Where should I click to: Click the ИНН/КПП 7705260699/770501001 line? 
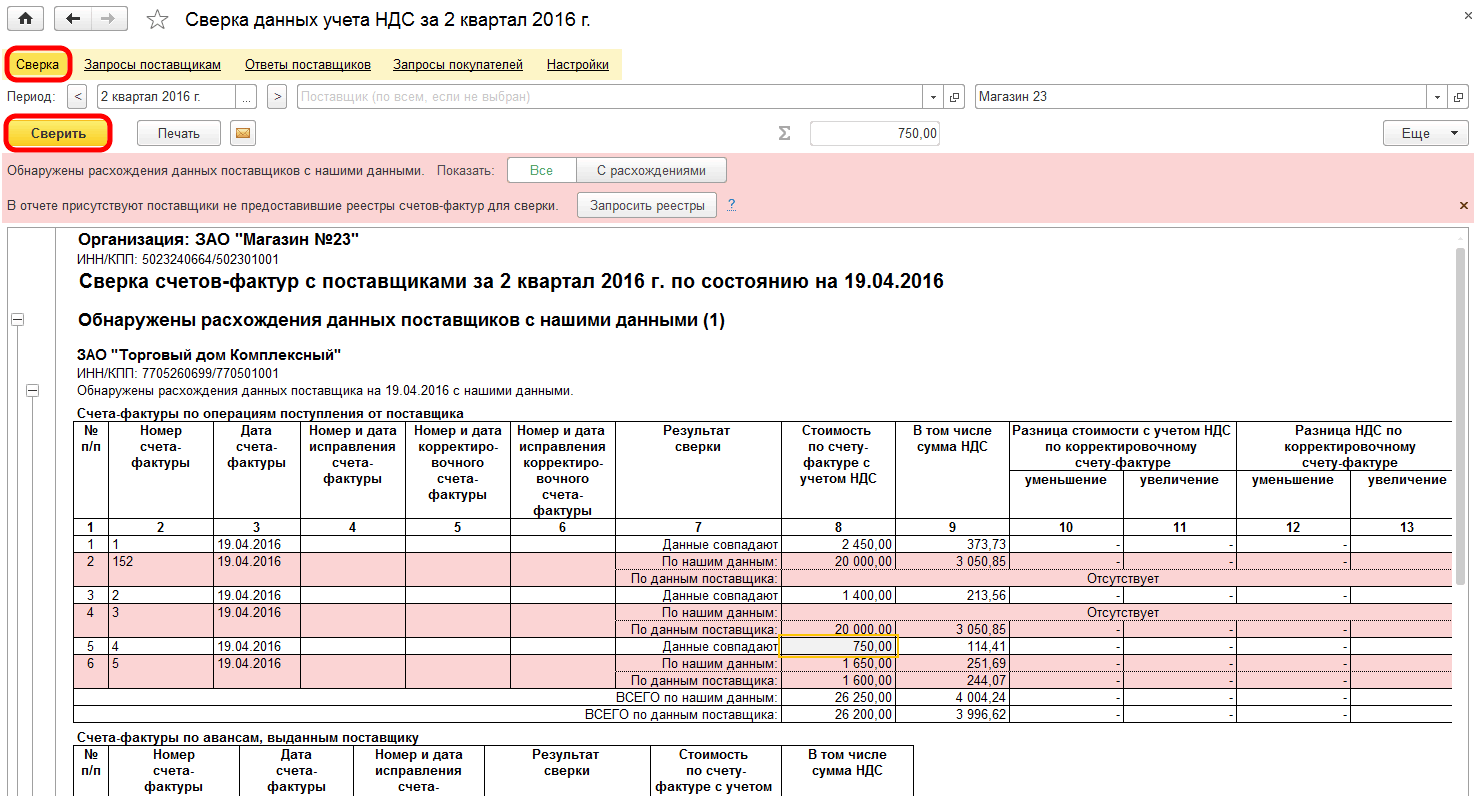[x=177, y=373]
